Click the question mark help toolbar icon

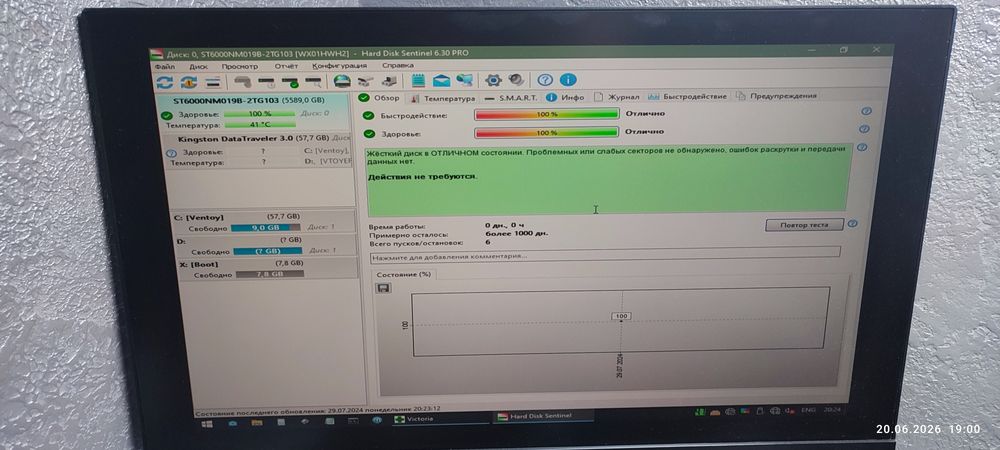coord(544,80)
